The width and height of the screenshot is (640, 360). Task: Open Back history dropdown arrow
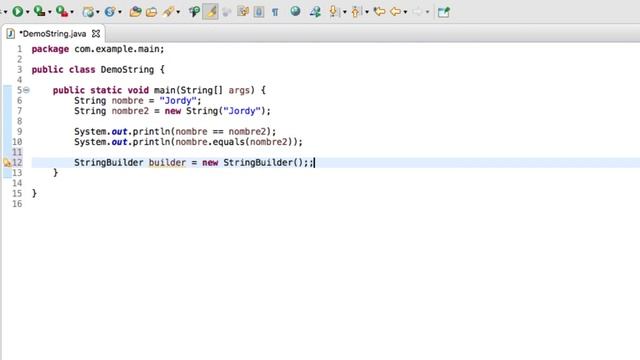[x=405, y=12]
